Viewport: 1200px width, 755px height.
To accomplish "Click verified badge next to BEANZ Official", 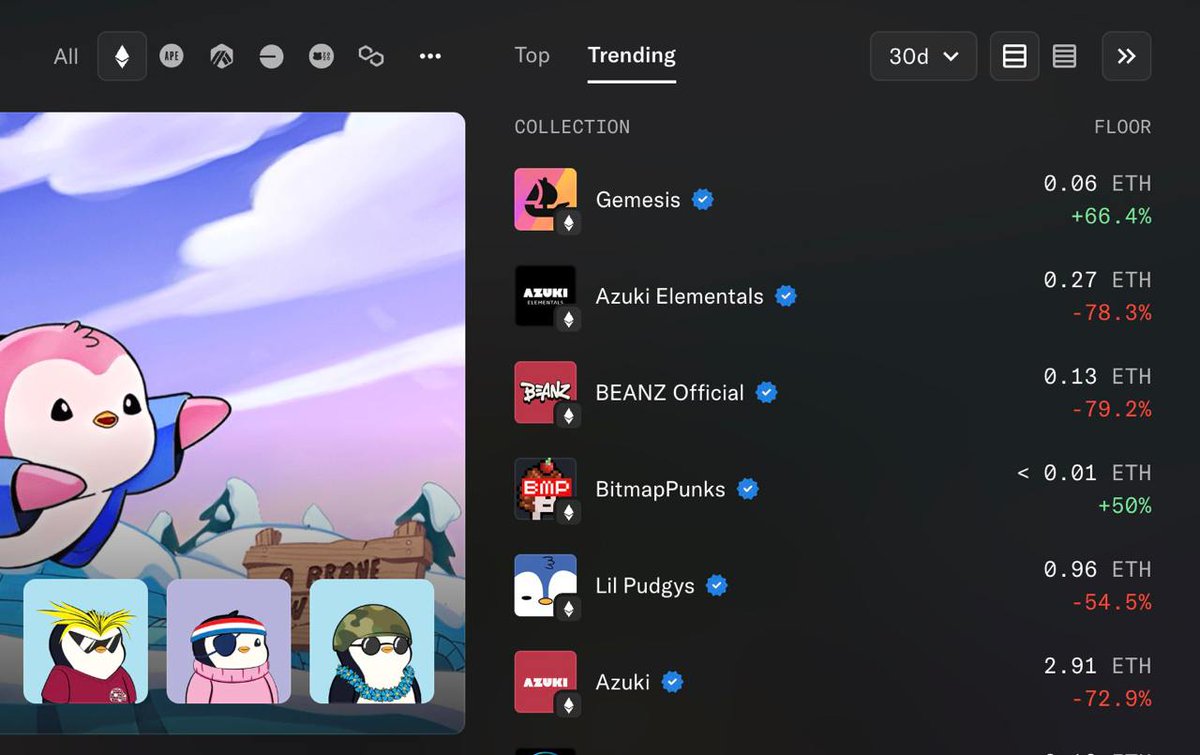I will click(766, 392).
